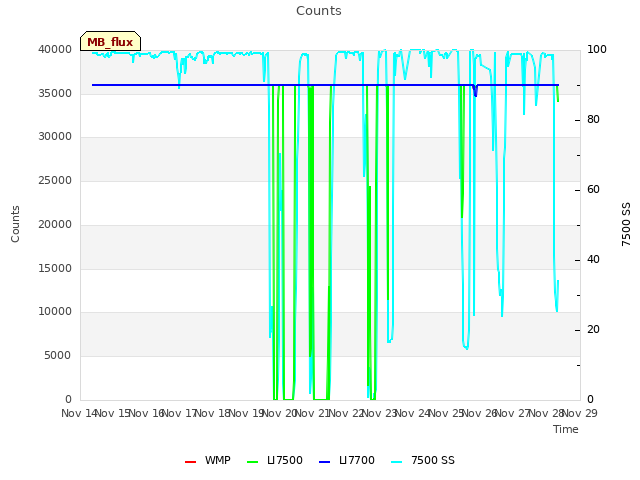
Task: Click the right axis 60 tick label
Action: pyautogui.click(x=593, y=189)
